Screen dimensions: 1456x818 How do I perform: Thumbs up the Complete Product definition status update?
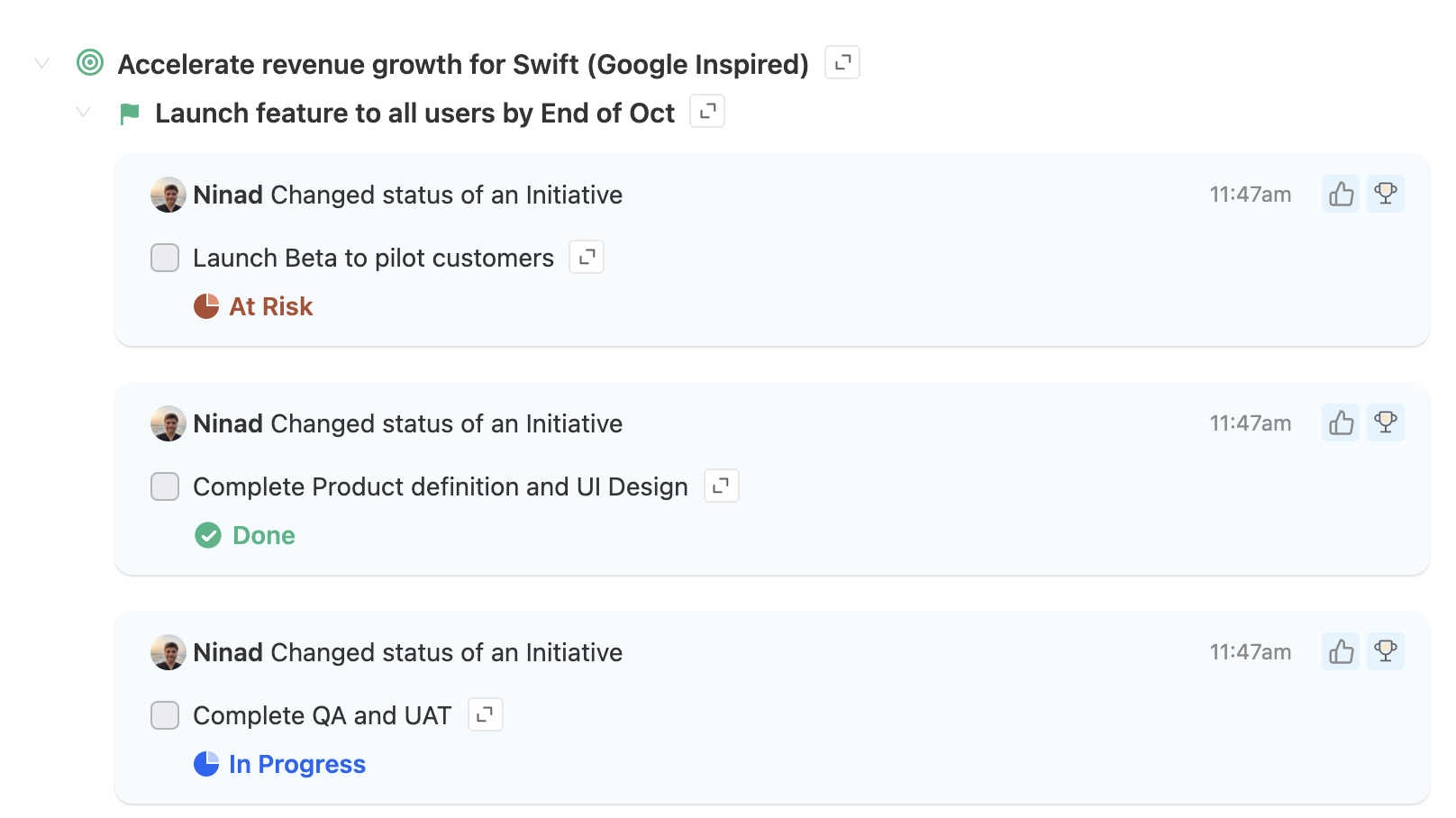click(1341, 423)
